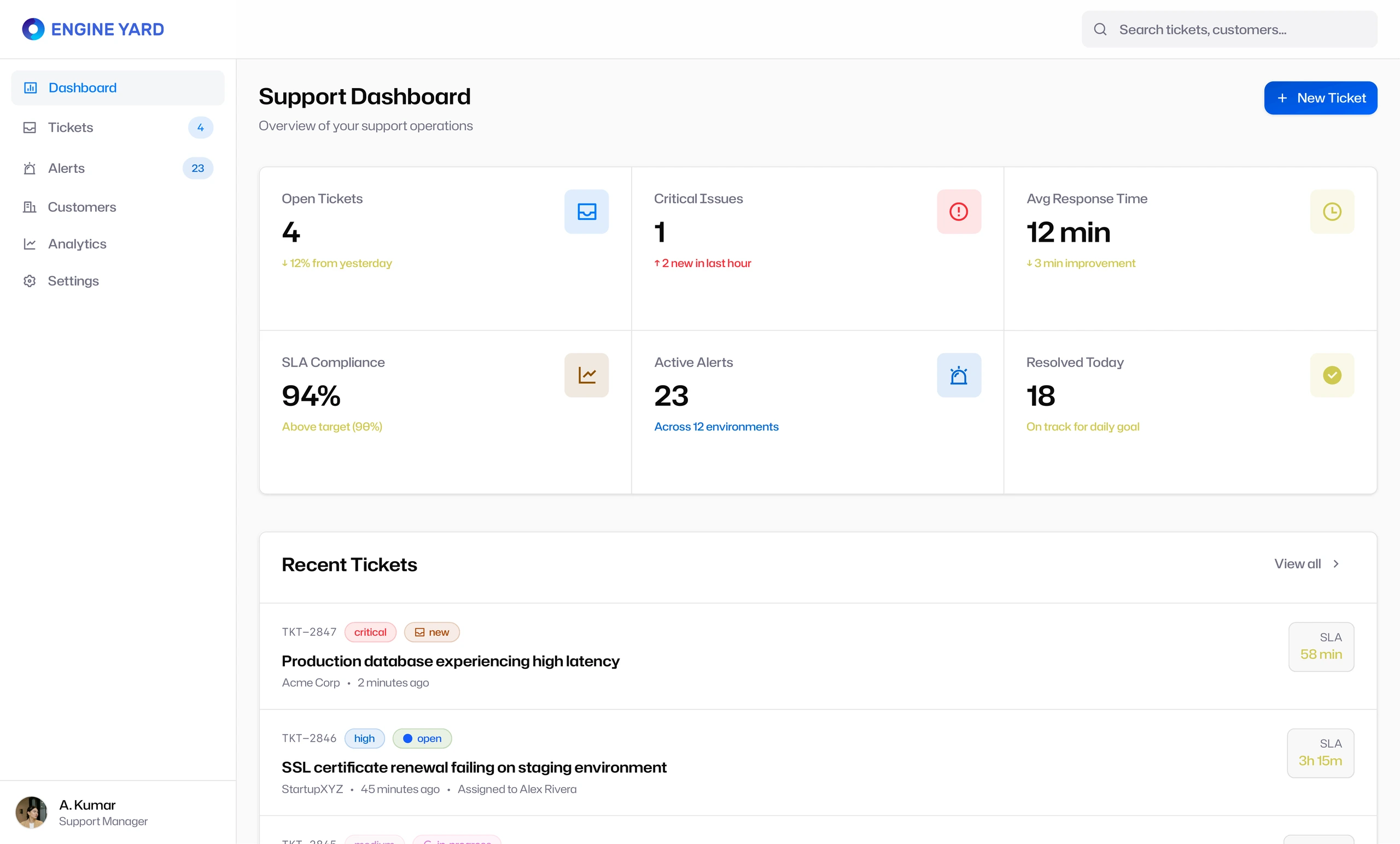
Task: Navigate to Customers page
Action: (x=118, y=207)
